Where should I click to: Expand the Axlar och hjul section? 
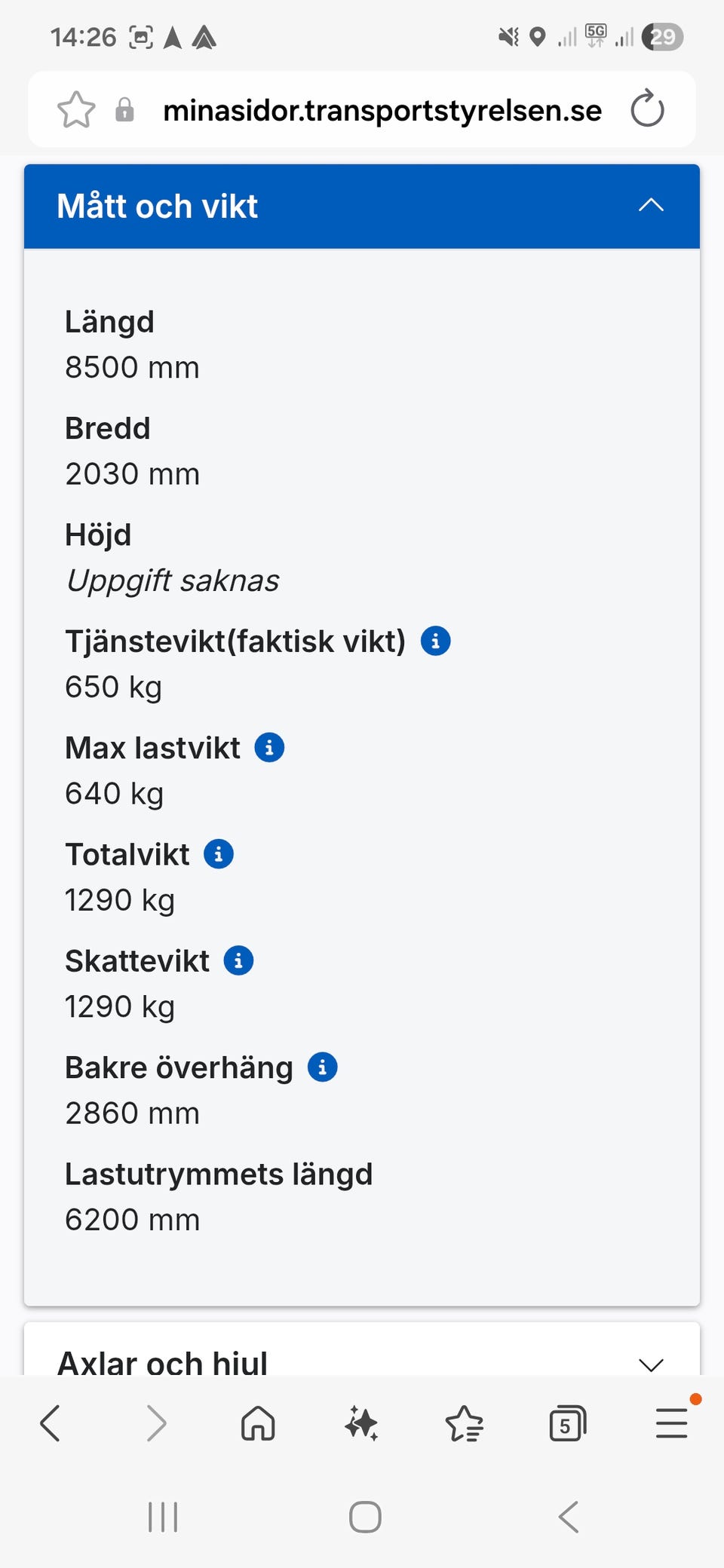pos(651,1364)
